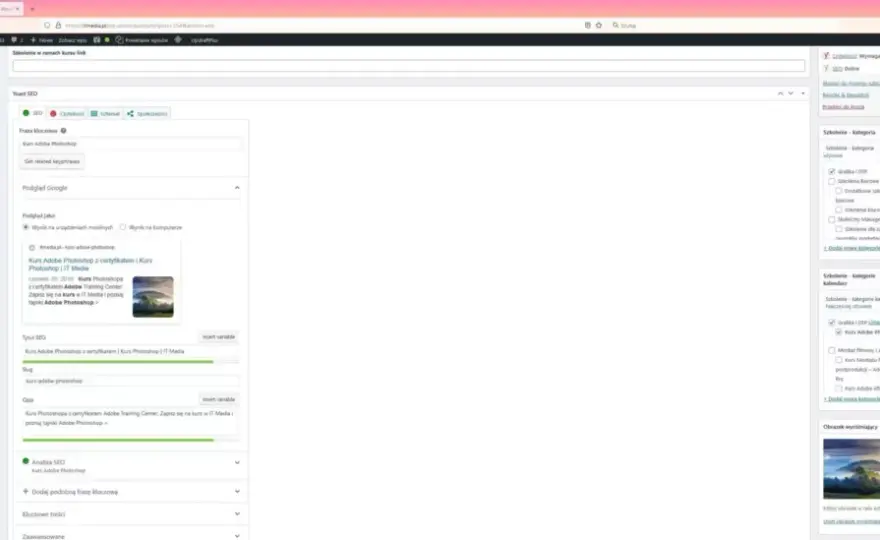Toggle the Yoast SEO panel collapse triangle
This screenshot has width=880, height=540.
[803, 93]
